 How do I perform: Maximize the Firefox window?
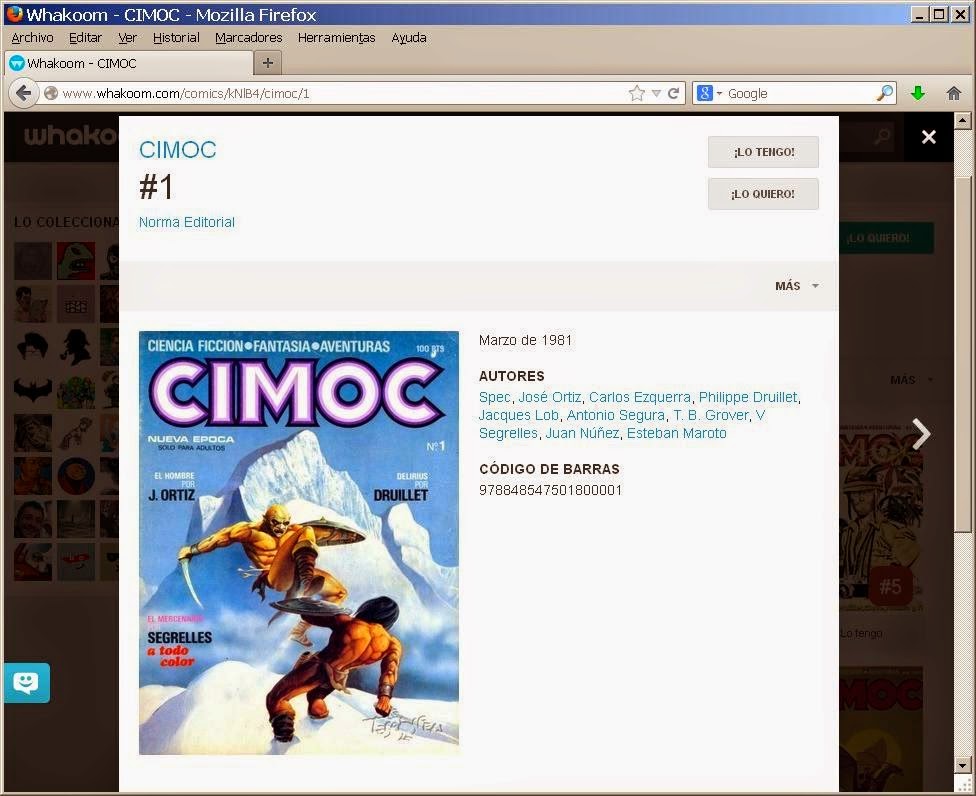tap(939, 14)
